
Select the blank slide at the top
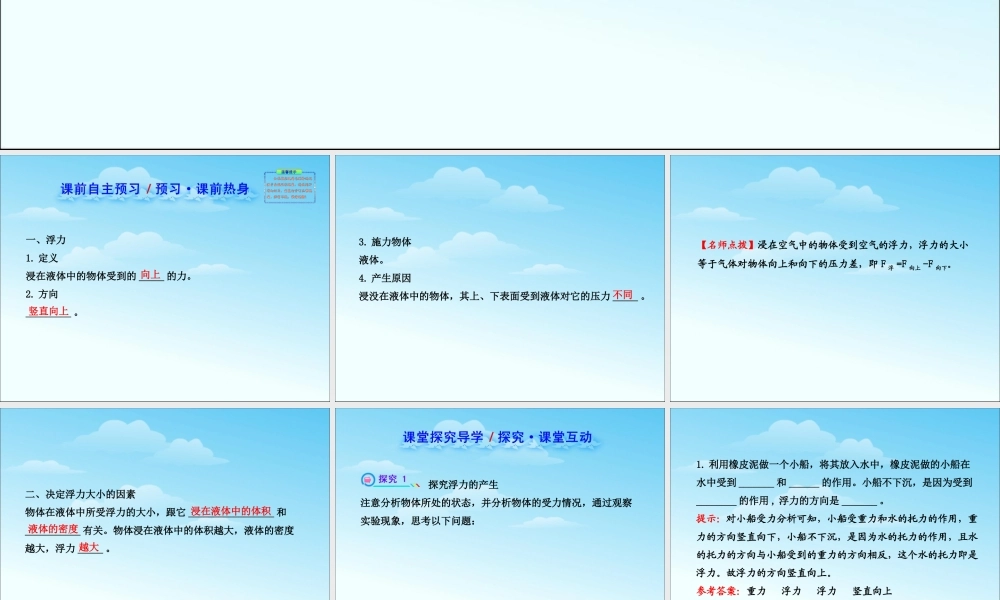pyautogui.click(x=500, y=74)
